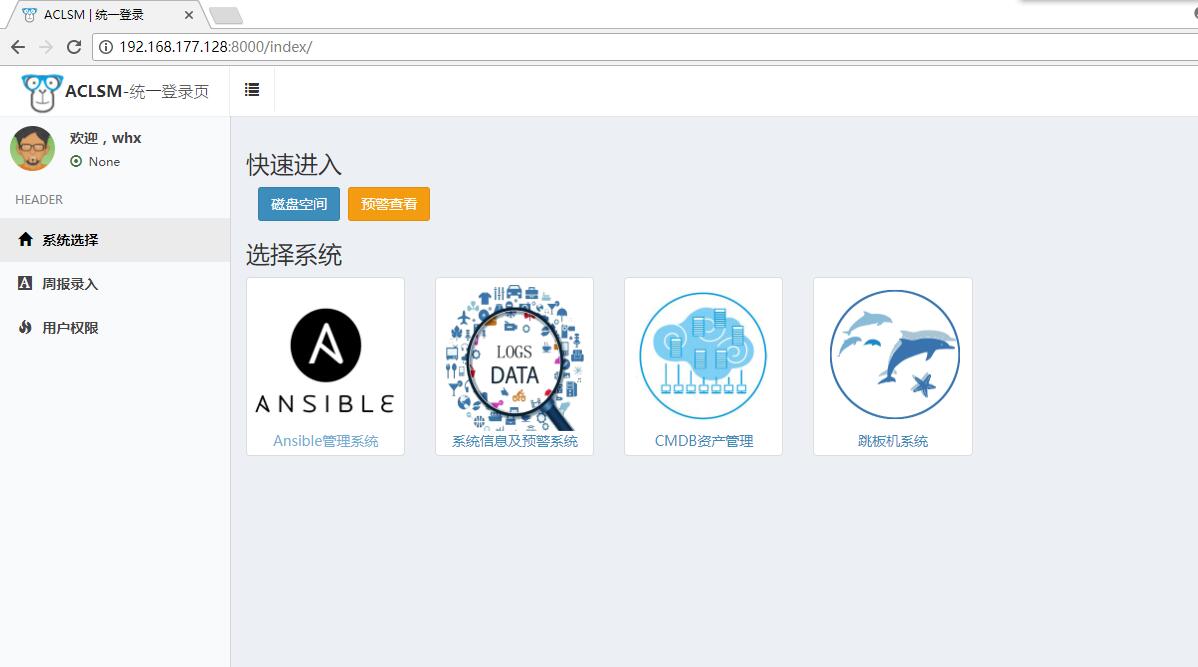Open the Ansible管理系统 link
Viewport: 1198px width, 667px height.
[325, 441]
